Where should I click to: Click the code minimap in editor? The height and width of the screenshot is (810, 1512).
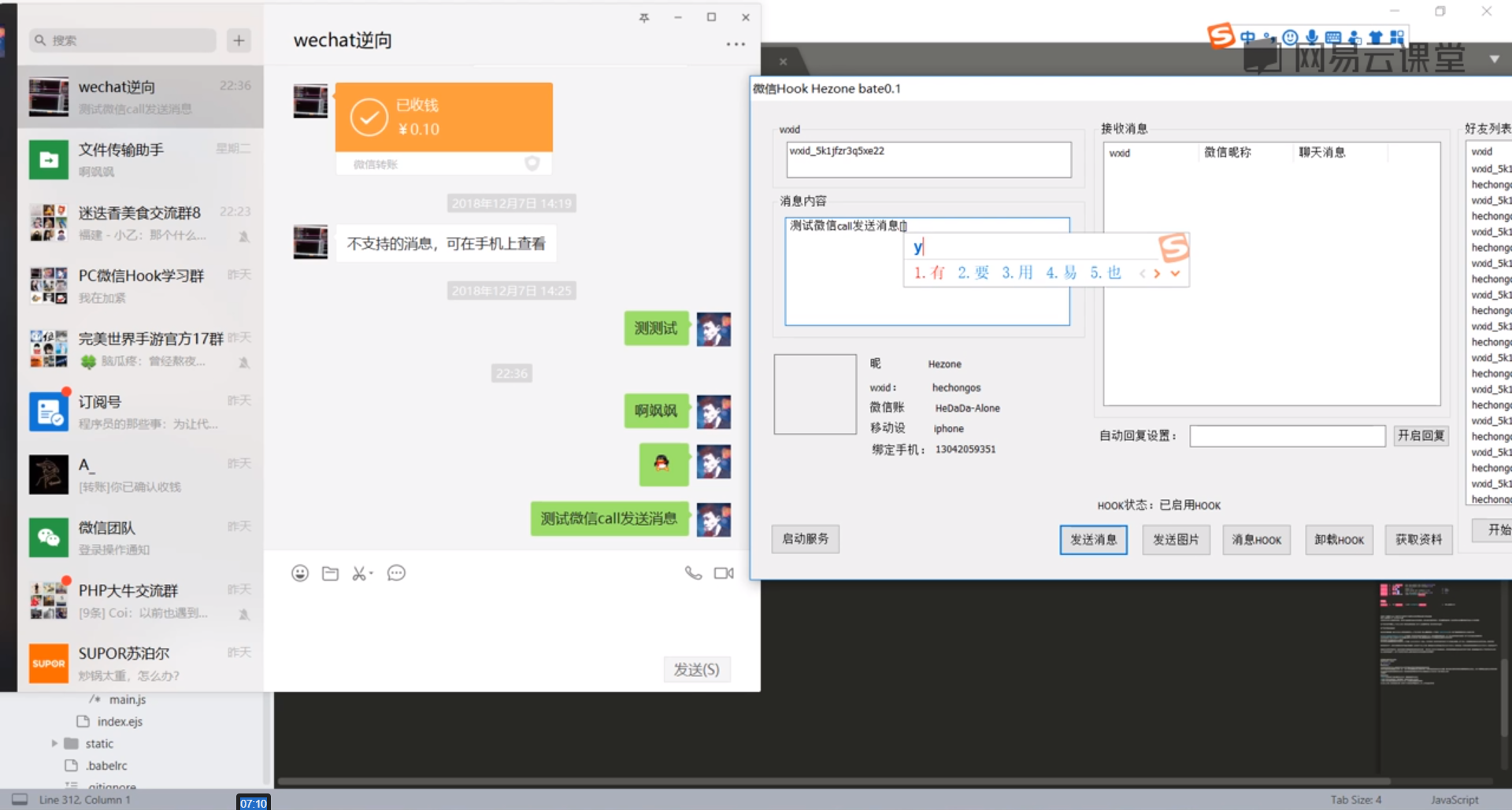point(1439,634)
